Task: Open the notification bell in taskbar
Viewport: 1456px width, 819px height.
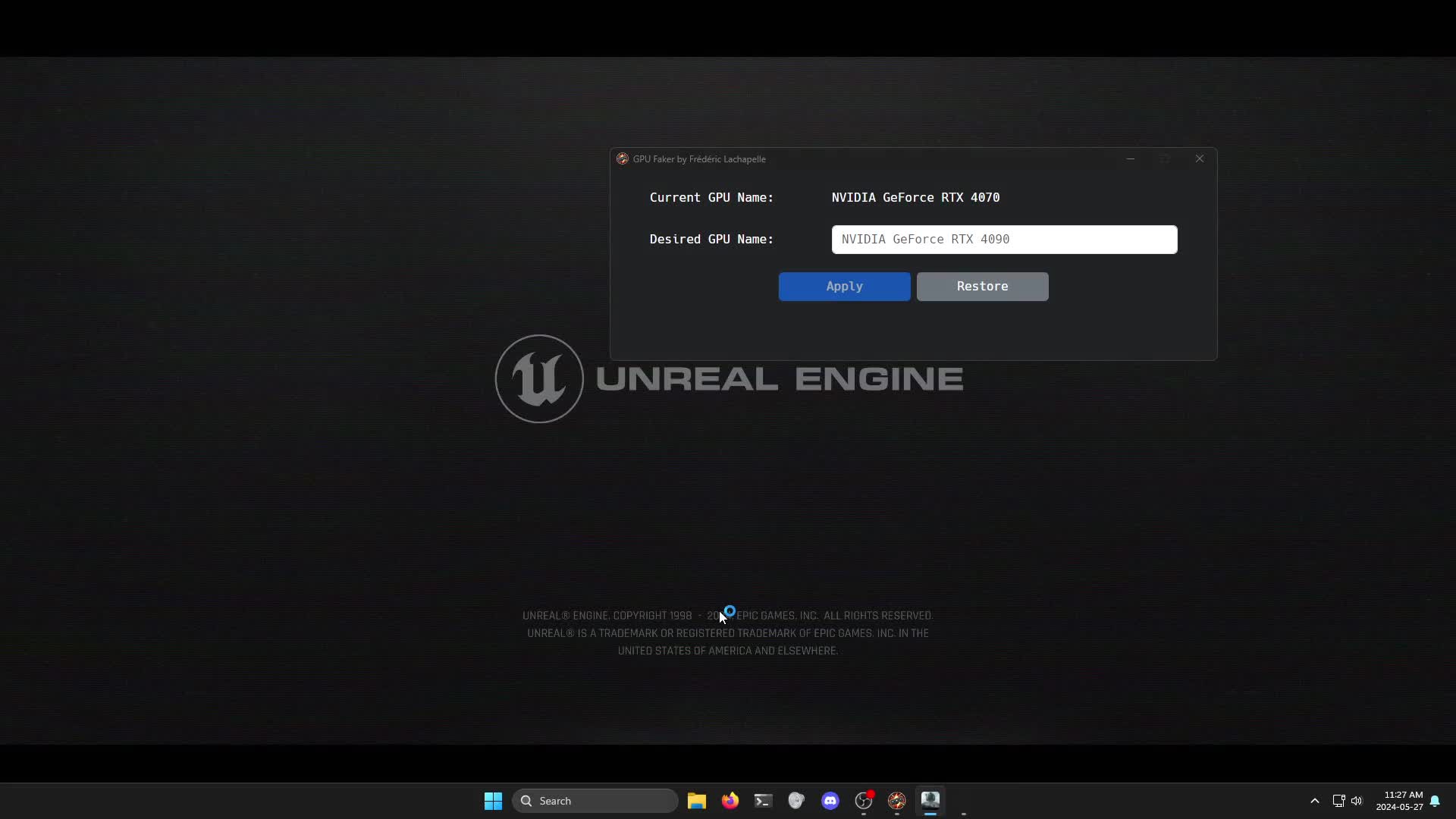Action: [x=1435, y=801]
